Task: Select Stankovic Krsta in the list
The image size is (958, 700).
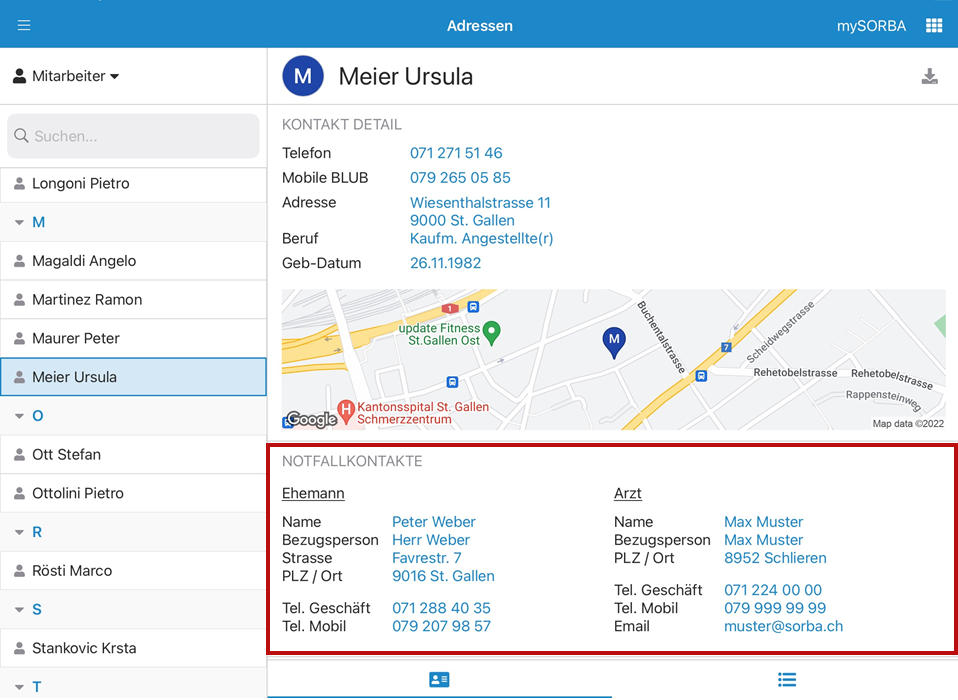Action: coord(84,648)
